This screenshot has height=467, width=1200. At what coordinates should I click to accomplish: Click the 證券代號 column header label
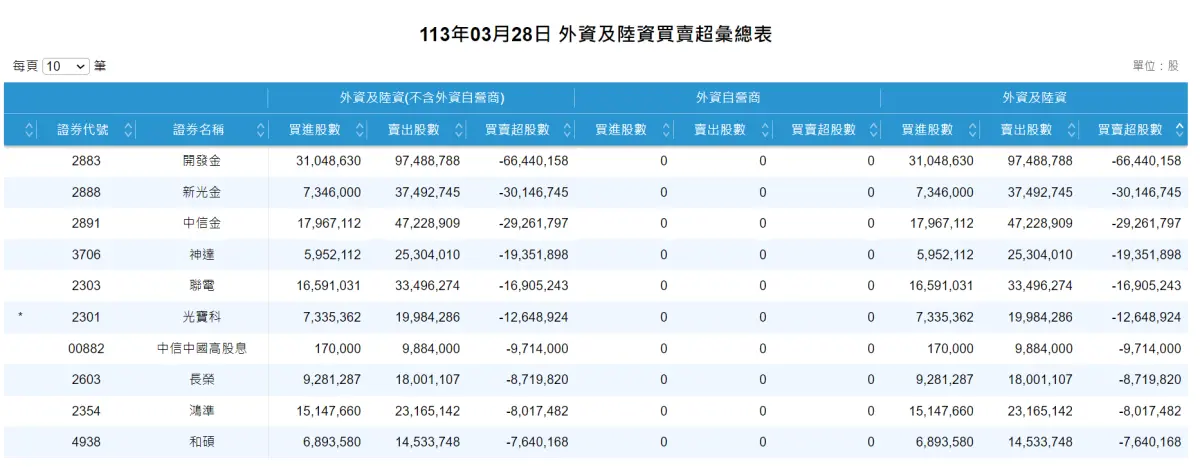[x=83, y=130]
